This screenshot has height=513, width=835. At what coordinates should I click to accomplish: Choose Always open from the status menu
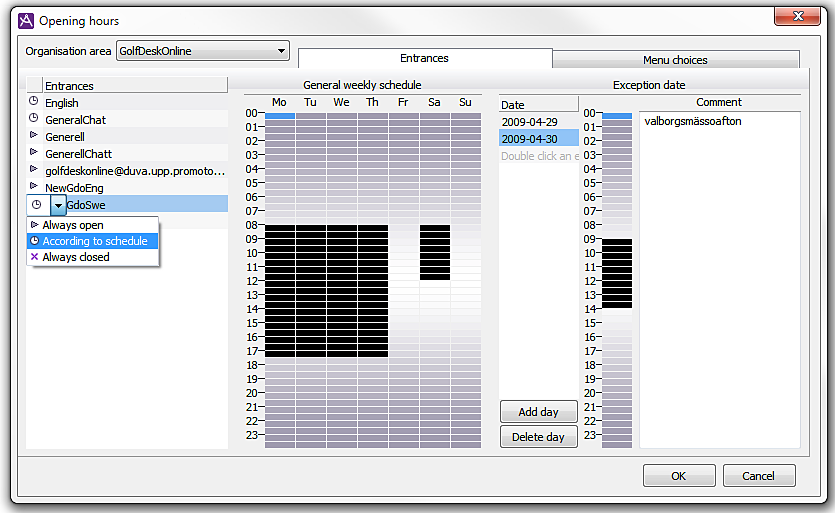[93, 225]
